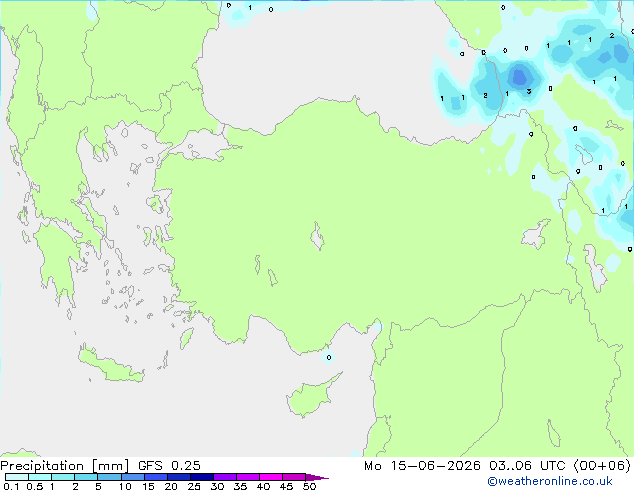The width and height of the screenshot is (634, 490).
Task: Select the 0.5–1 mm legend swatch
Action: pos(40,477)
